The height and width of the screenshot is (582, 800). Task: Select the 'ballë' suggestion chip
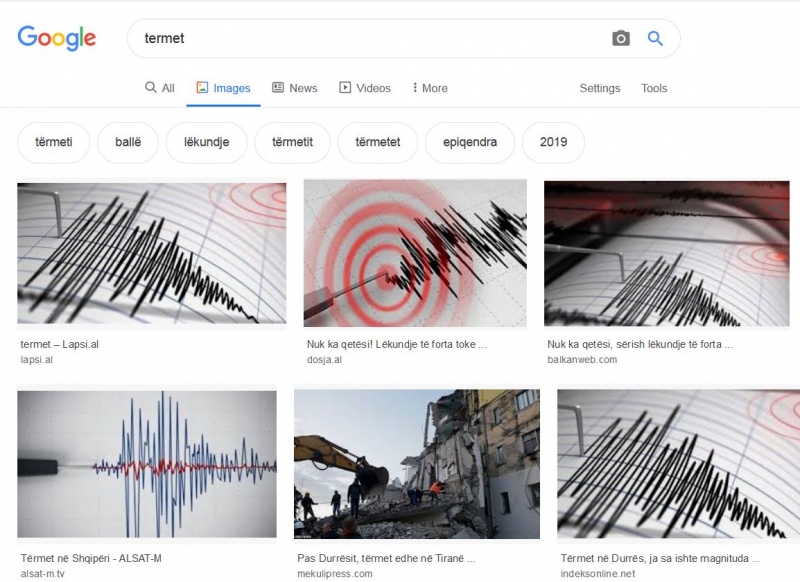(x=128, y=142)
